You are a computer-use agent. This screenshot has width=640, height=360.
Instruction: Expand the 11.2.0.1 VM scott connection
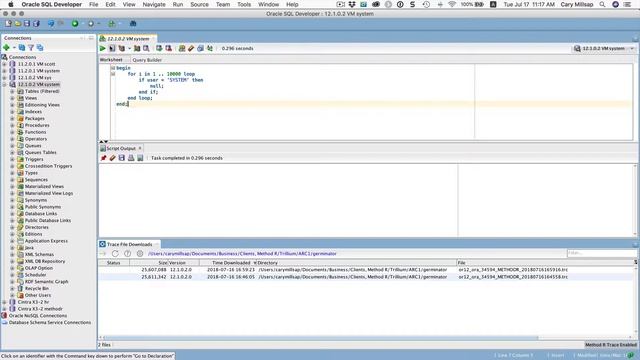pos(4,64)
